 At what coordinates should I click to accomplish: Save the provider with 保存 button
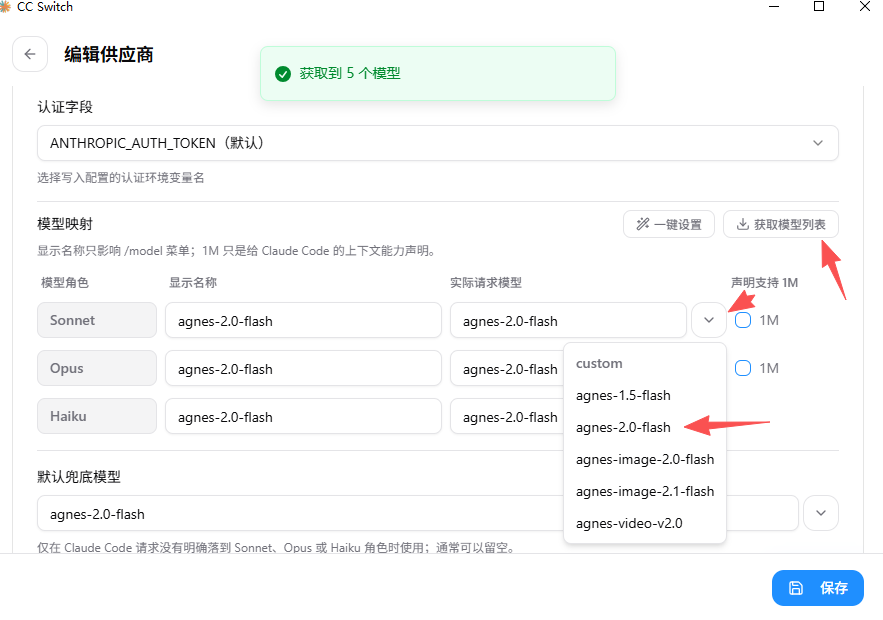tap(818, 588)
